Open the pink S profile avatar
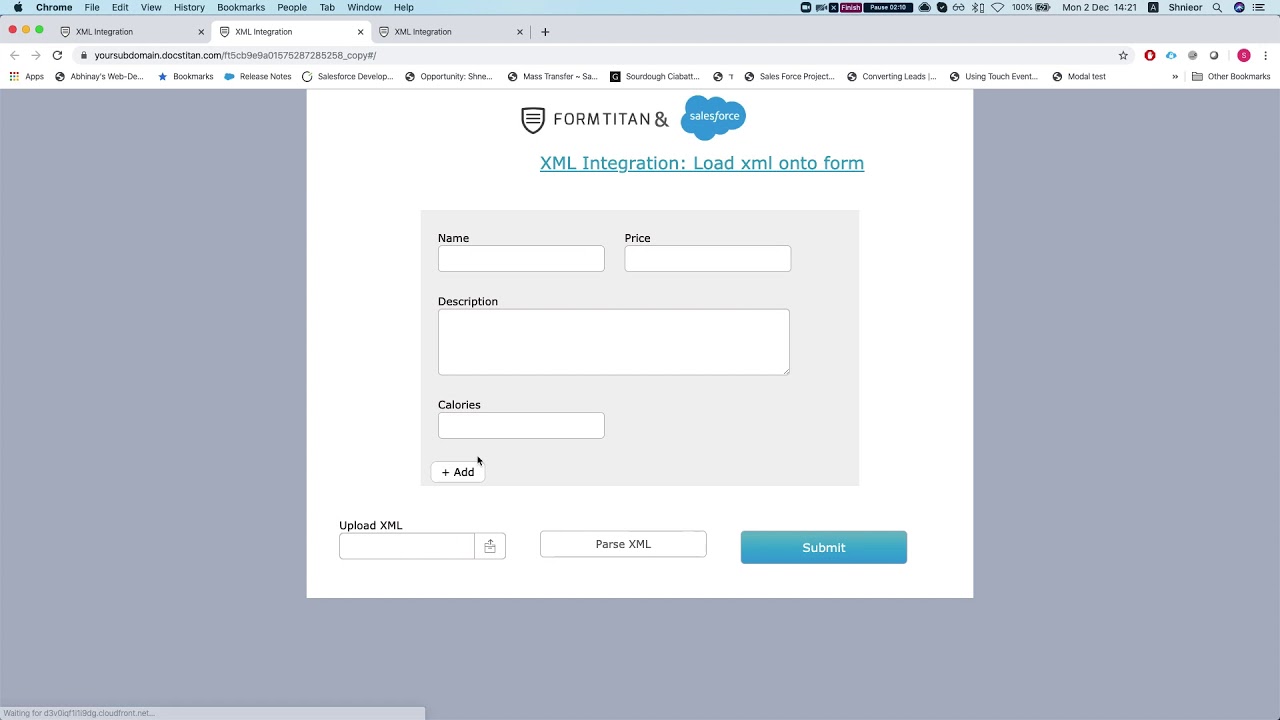 [1244, 56]
